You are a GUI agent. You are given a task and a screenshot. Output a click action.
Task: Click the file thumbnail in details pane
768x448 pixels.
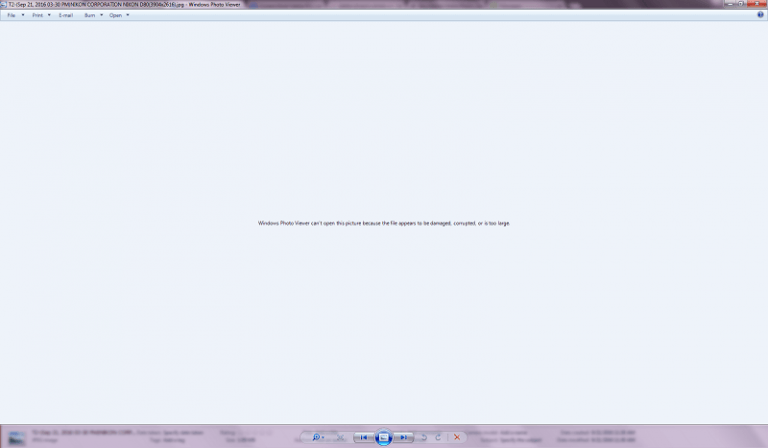17,437
